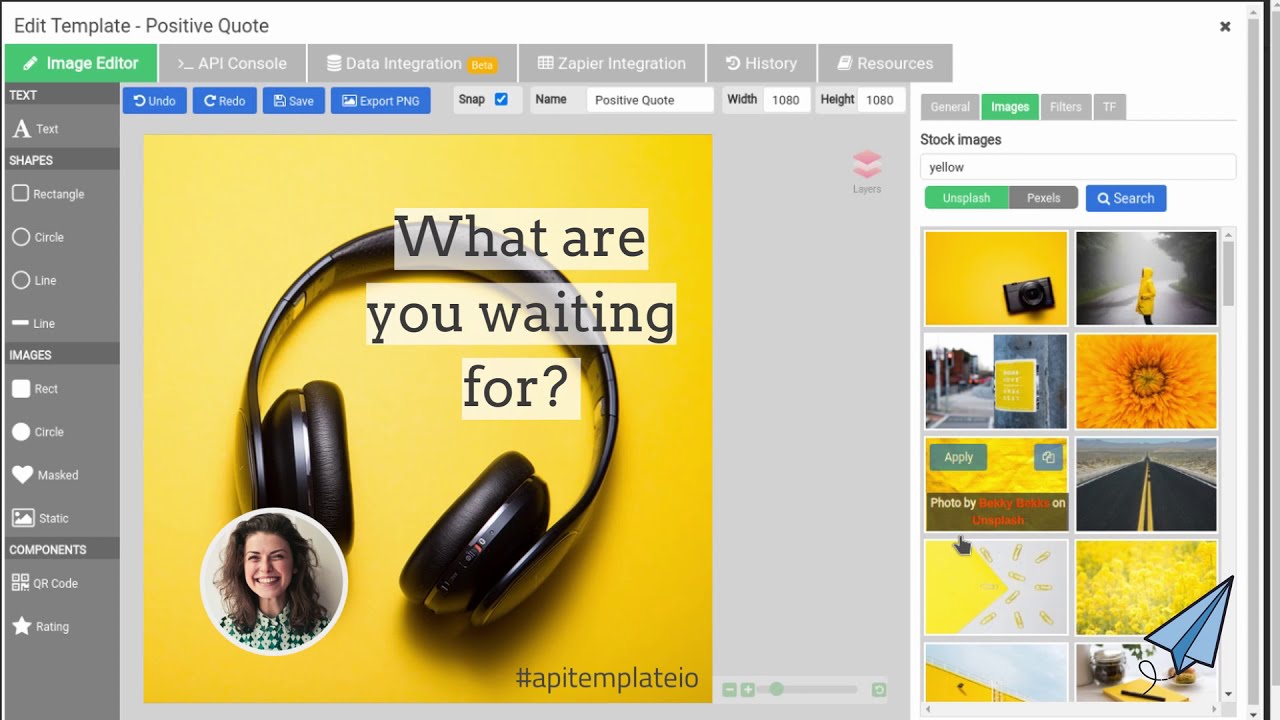The image size is (1280, 720).
Task: Toggle the Snap checkbox
Action: (x=501, y=99)
